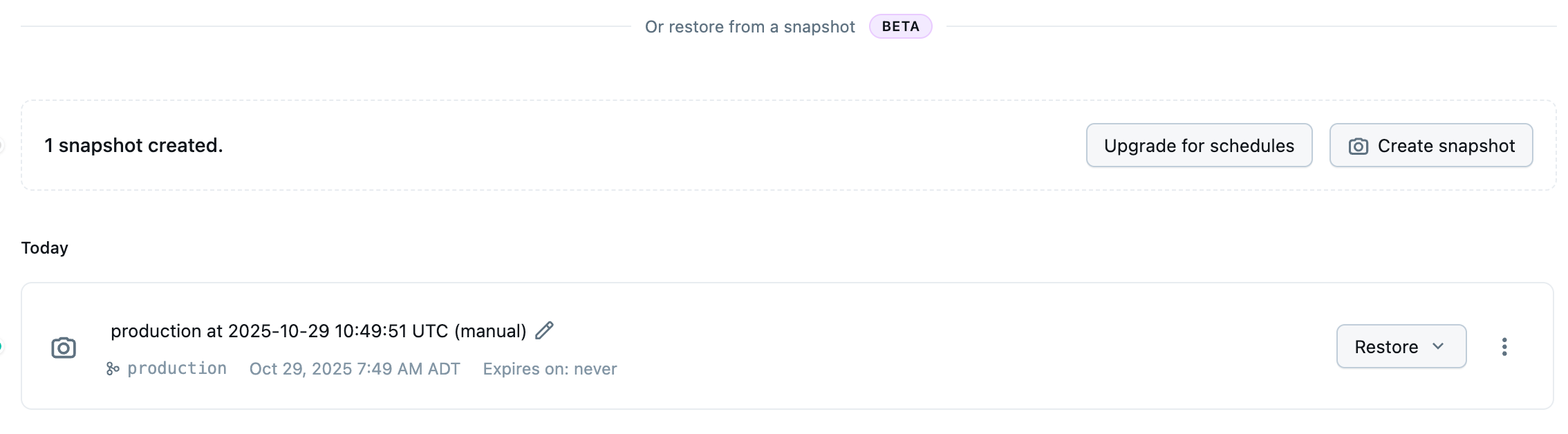The height and width of the screenshot is (434, 1568).
Task: Click the Today section heading
Action: click(x=44, y=248)
